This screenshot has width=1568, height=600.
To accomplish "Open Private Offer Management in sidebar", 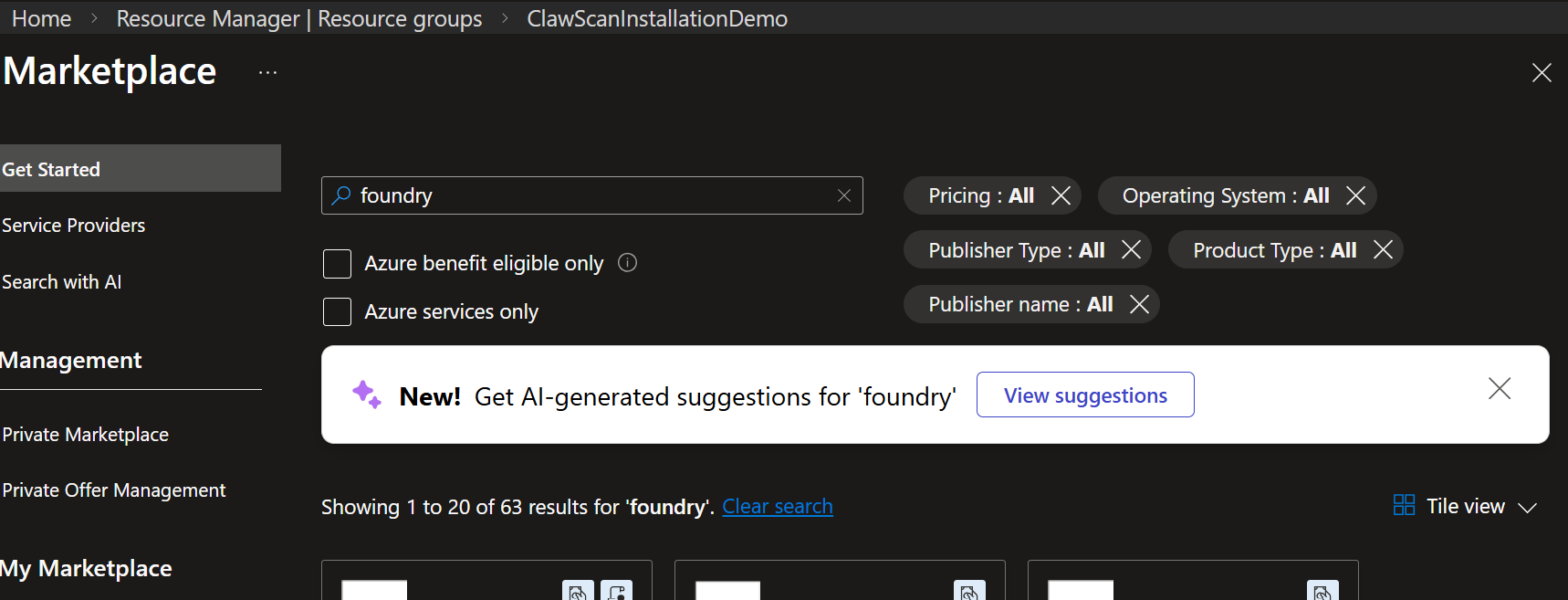I will click(114, 490).
